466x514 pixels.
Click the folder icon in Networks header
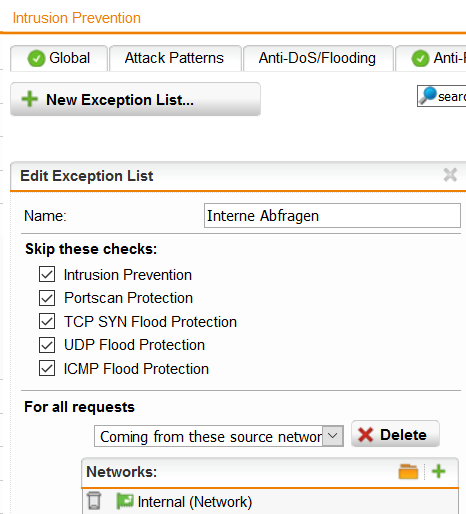coord(408,472)
